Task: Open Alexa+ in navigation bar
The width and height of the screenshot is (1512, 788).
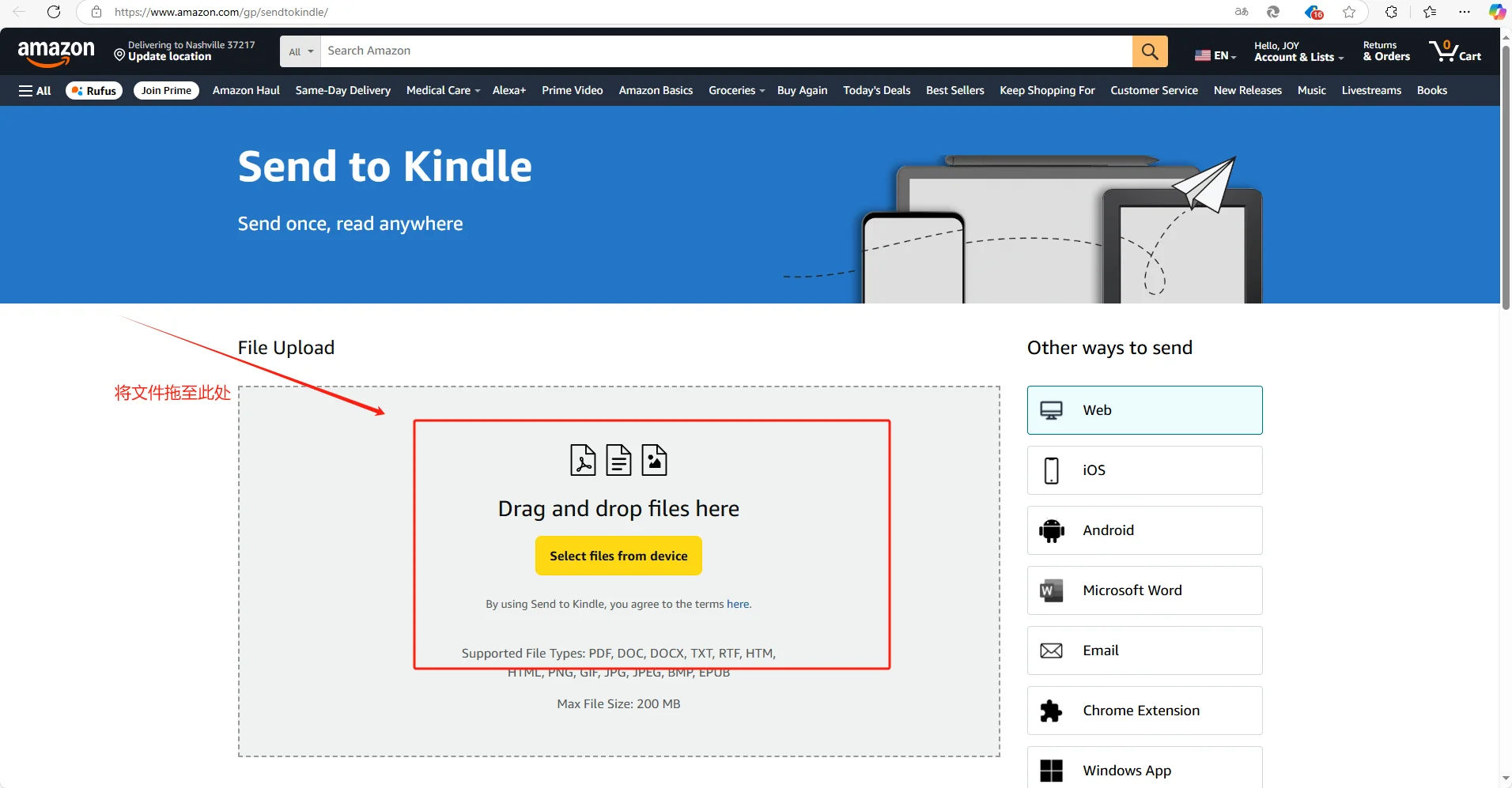Action: (x=509, y=91)
